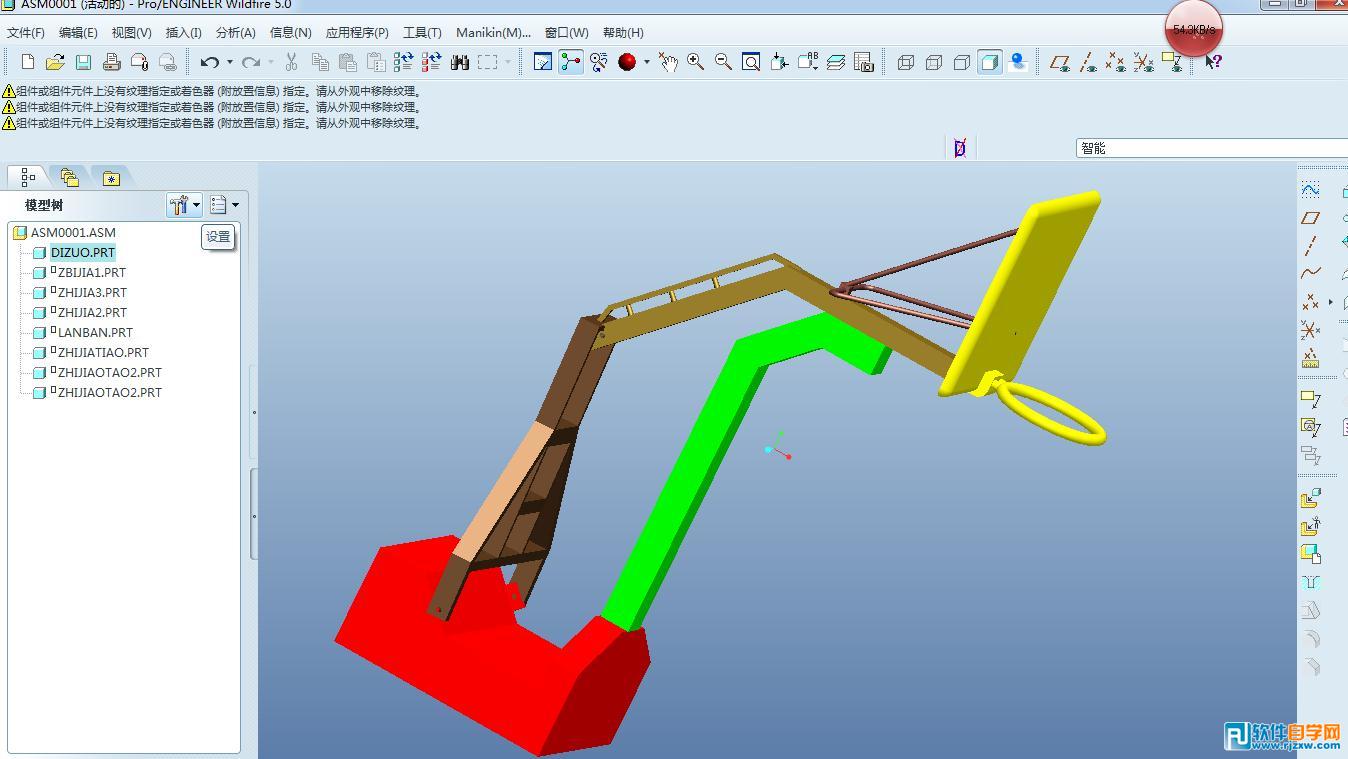Toggle shaded display mode
The height and width of the screenshot is (759, 1348).
tap(990, 62)
